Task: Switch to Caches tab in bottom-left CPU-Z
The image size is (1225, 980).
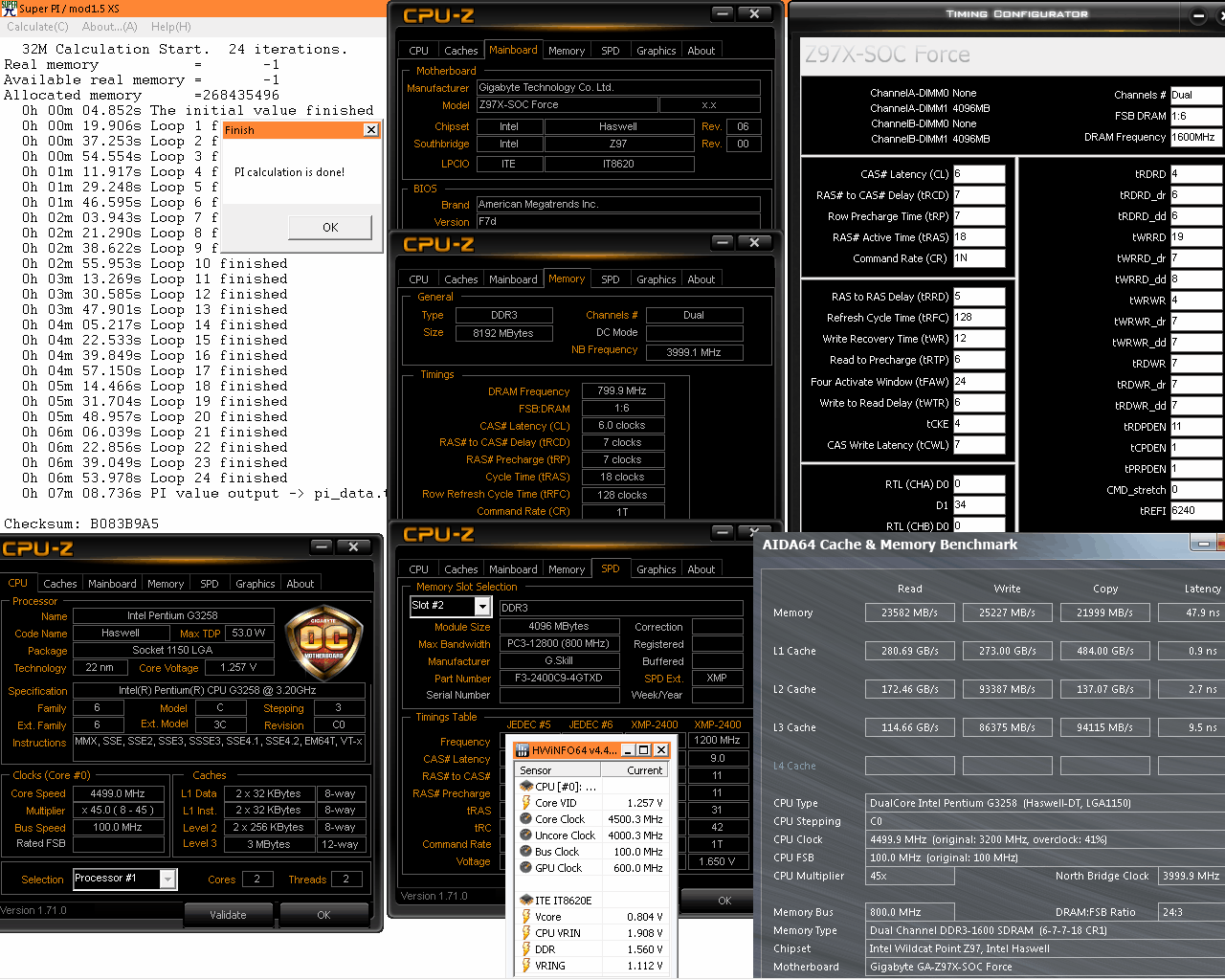Action: [x=59, y=584]
